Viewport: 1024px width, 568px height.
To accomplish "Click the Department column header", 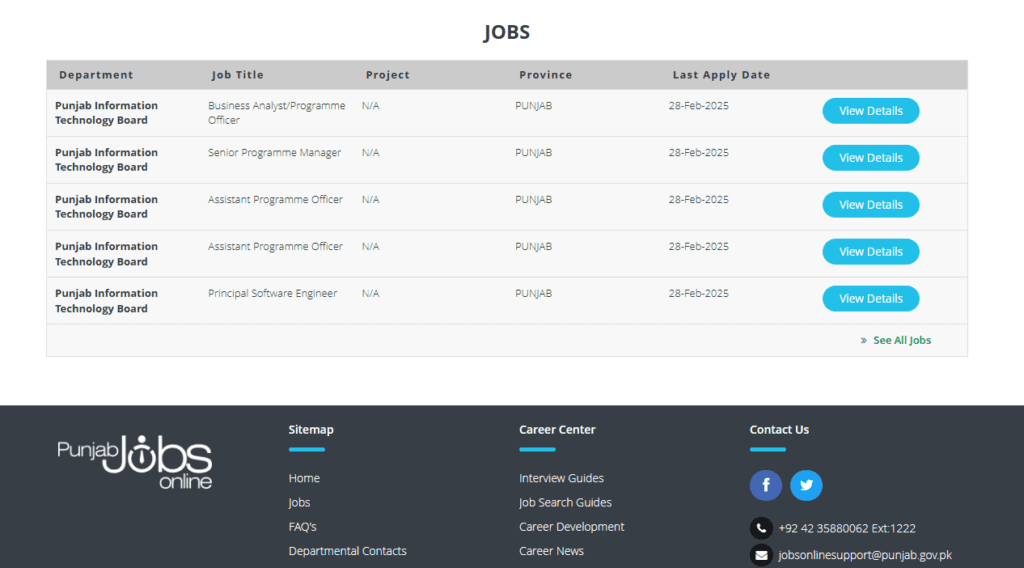I will [x=96, y=74].
